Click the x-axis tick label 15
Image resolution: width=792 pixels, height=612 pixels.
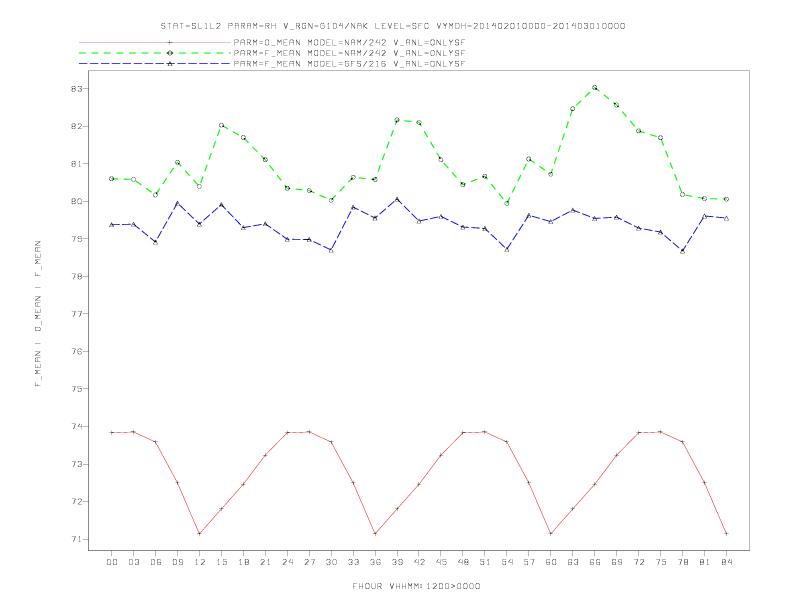click(x=221, y=562)
